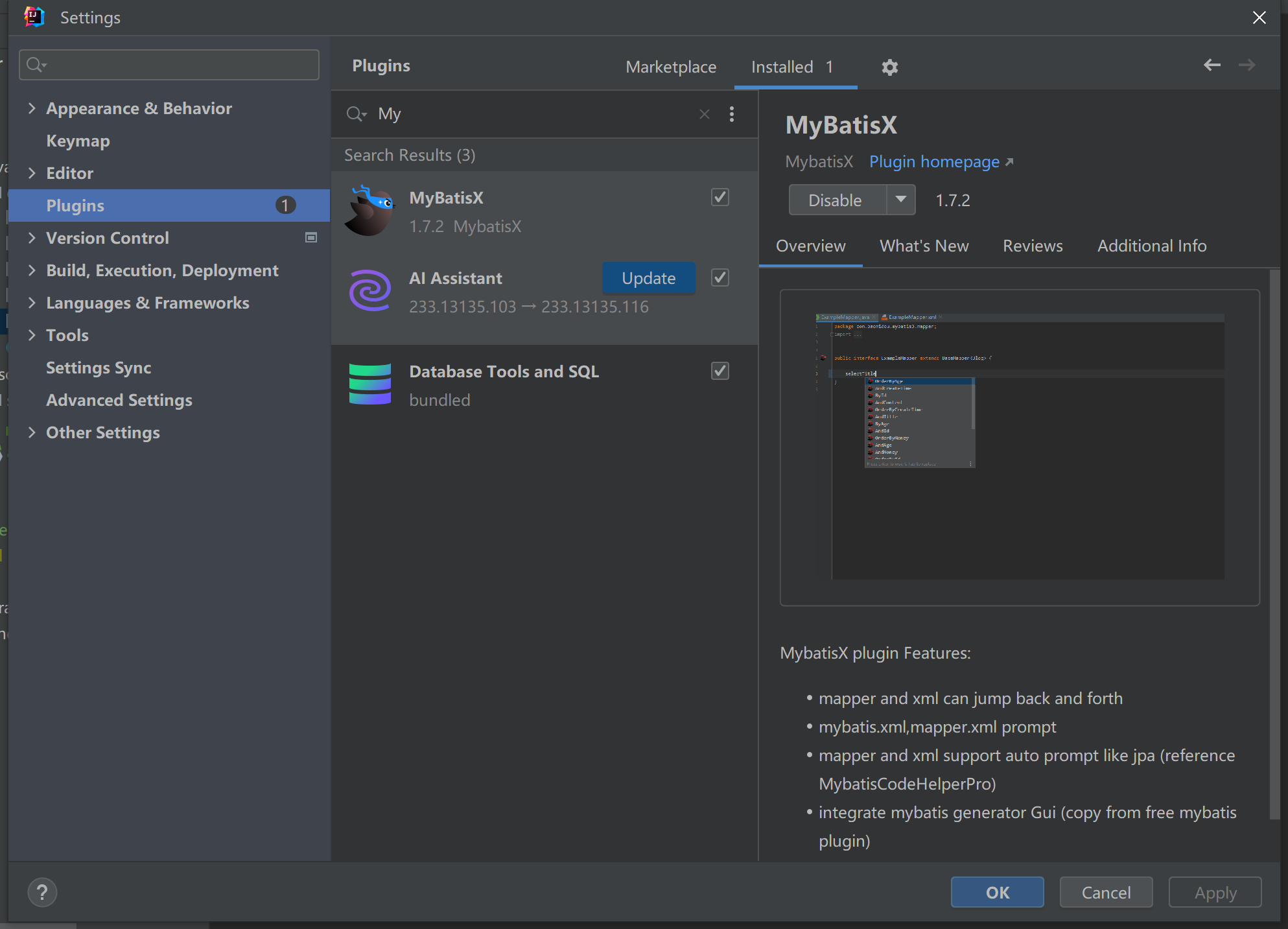Click the Database Tools and SQL icon

(369, 384)
